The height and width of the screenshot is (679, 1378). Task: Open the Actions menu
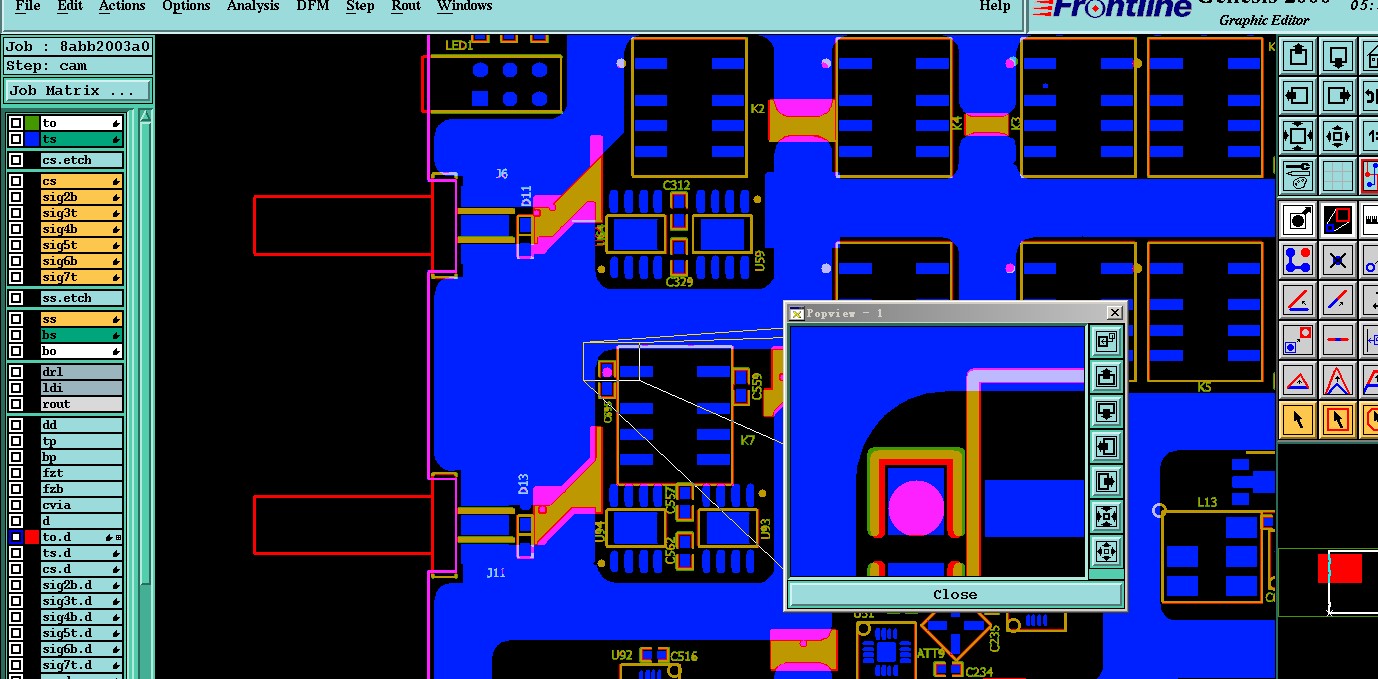[122, 6]
